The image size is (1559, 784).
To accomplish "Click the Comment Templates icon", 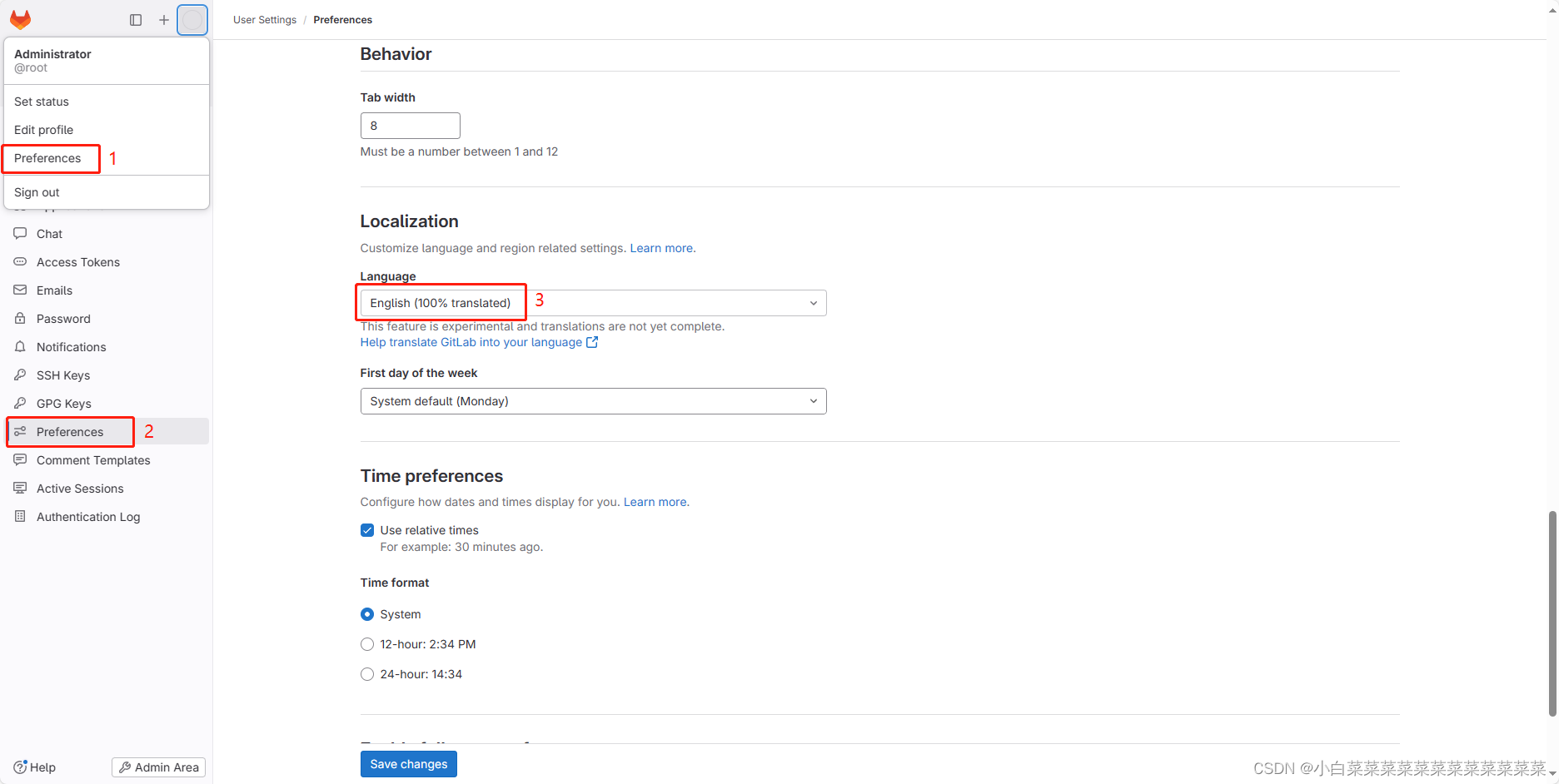I will tap(20, 460).
